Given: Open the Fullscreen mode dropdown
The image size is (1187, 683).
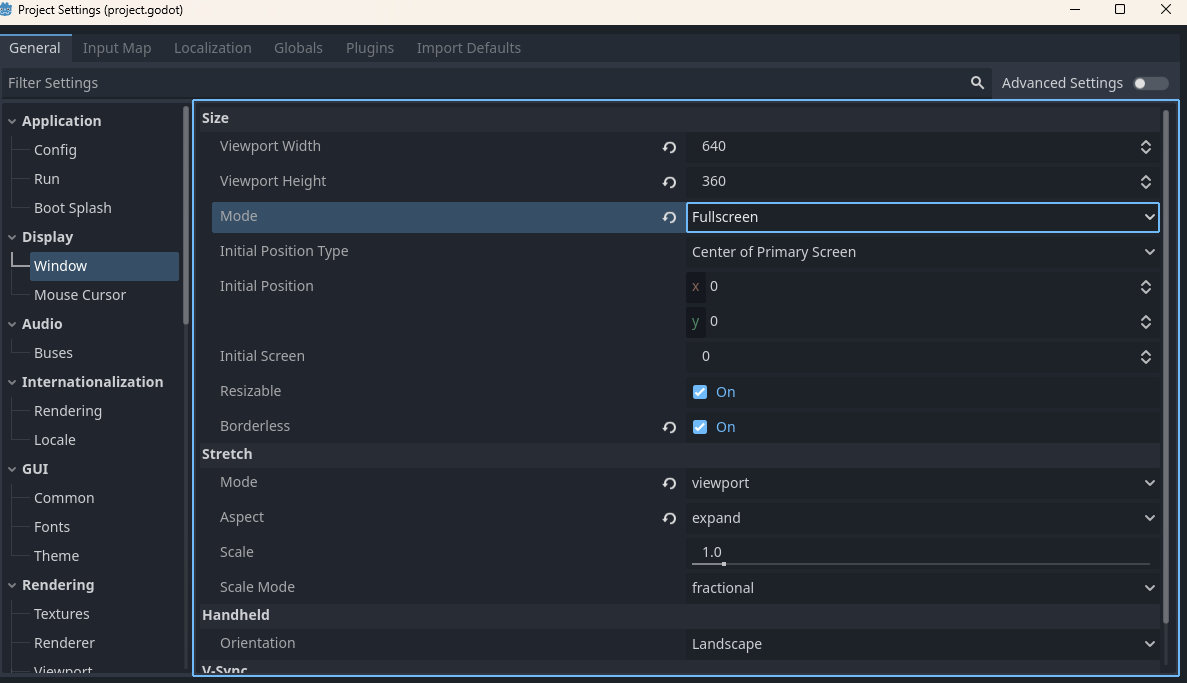Looking at the screenshot, I should 923,217.
